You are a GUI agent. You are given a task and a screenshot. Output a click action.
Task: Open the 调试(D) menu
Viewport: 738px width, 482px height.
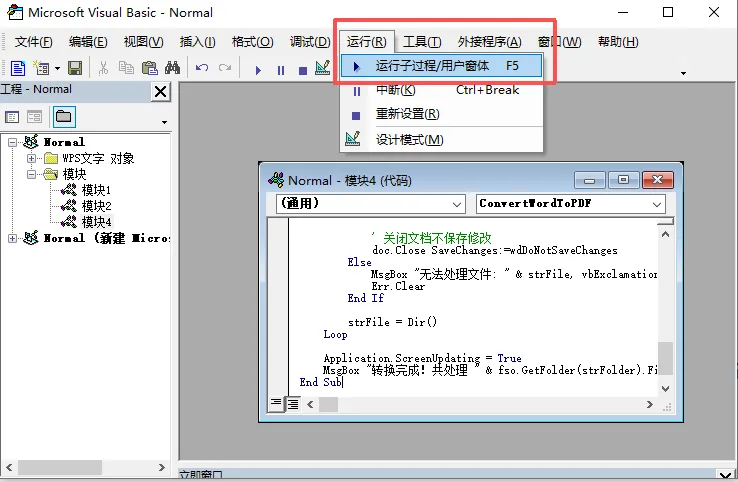[x=310, y=42]
